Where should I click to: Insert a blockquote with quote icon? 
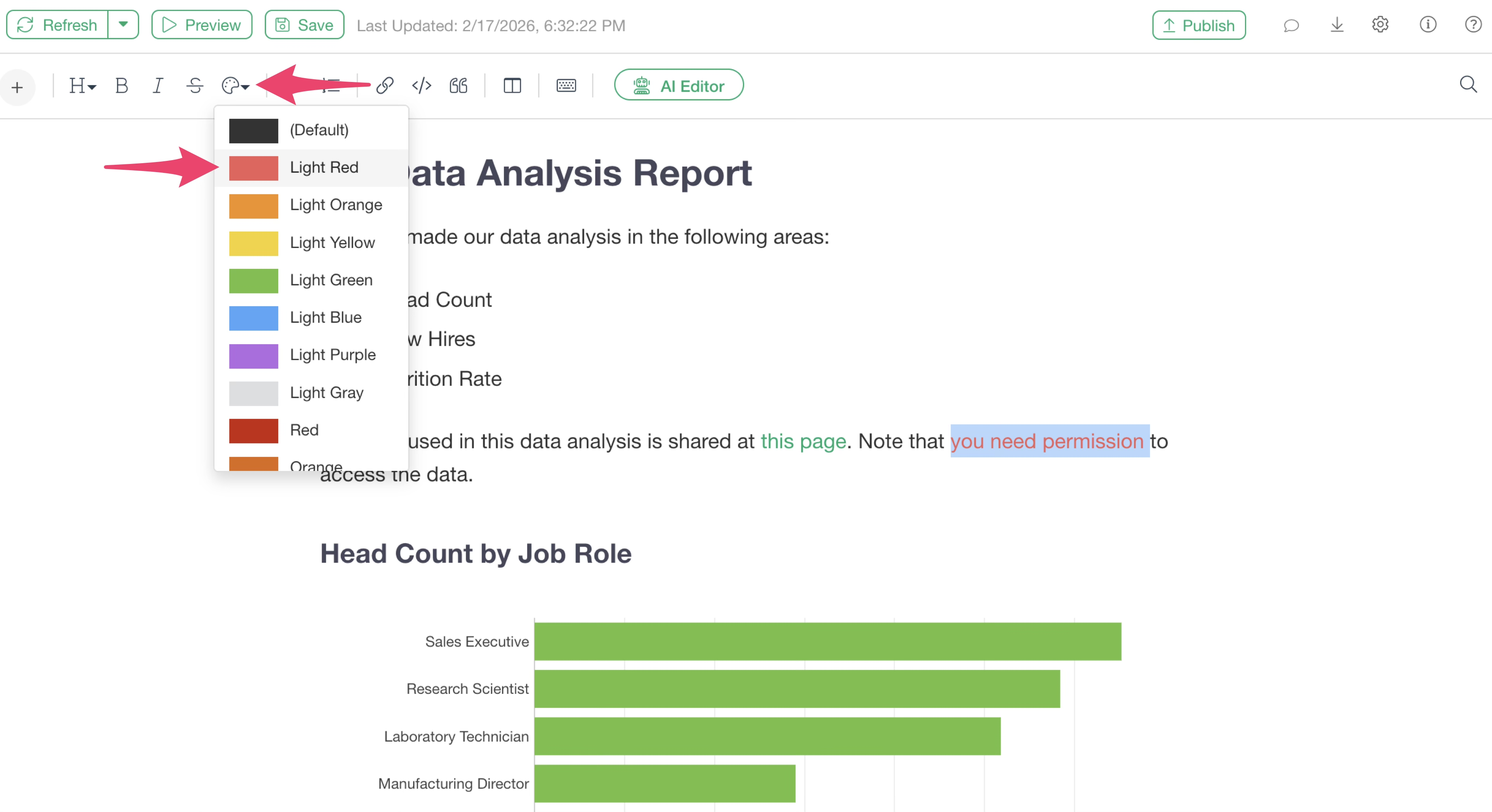(x=458, y=86)
